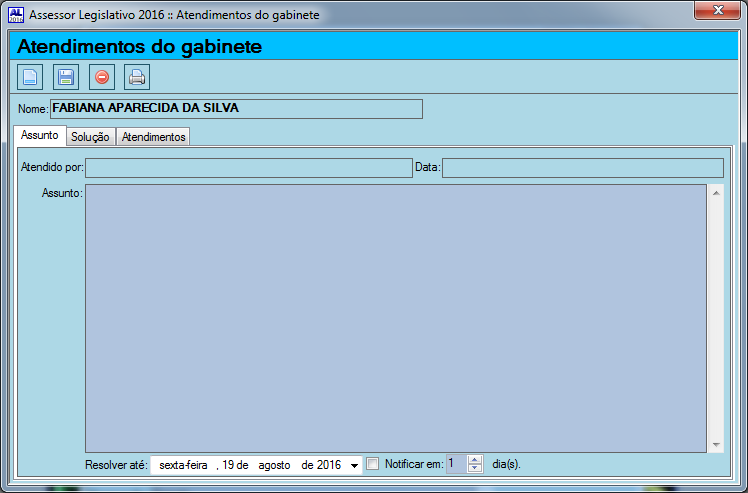Screen dimensions: 748x493
Task: Select the Assunto tab
Action: pyautogui.click(x=40, y=136)
